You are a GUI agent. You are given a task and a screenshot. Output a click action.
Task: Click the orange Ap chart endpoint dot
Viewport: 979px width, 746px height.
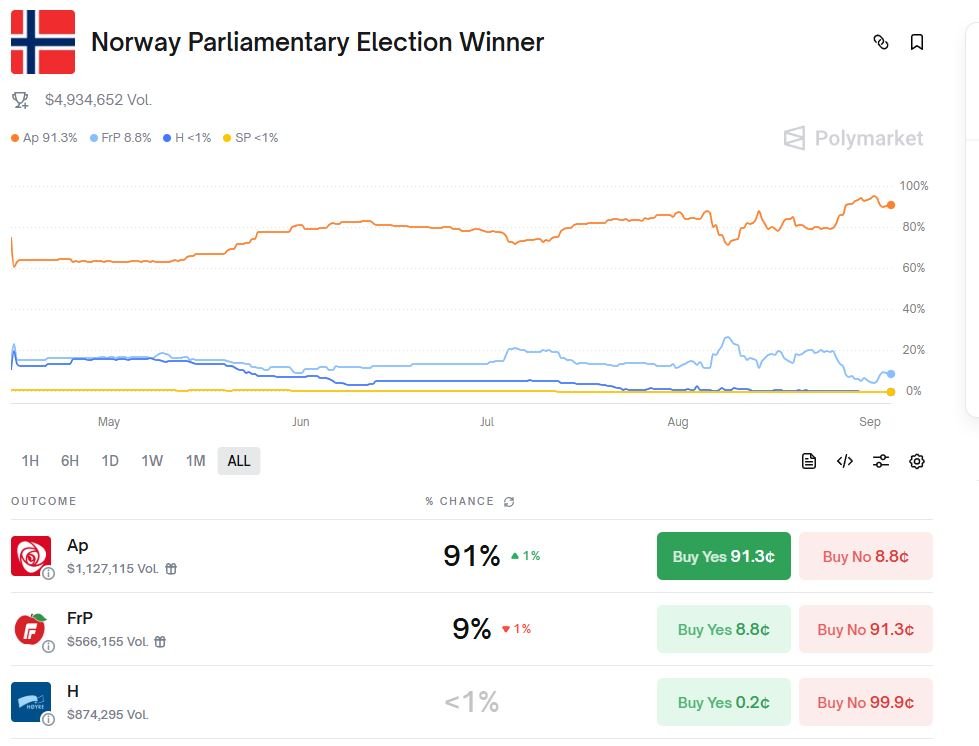point(891,205)
